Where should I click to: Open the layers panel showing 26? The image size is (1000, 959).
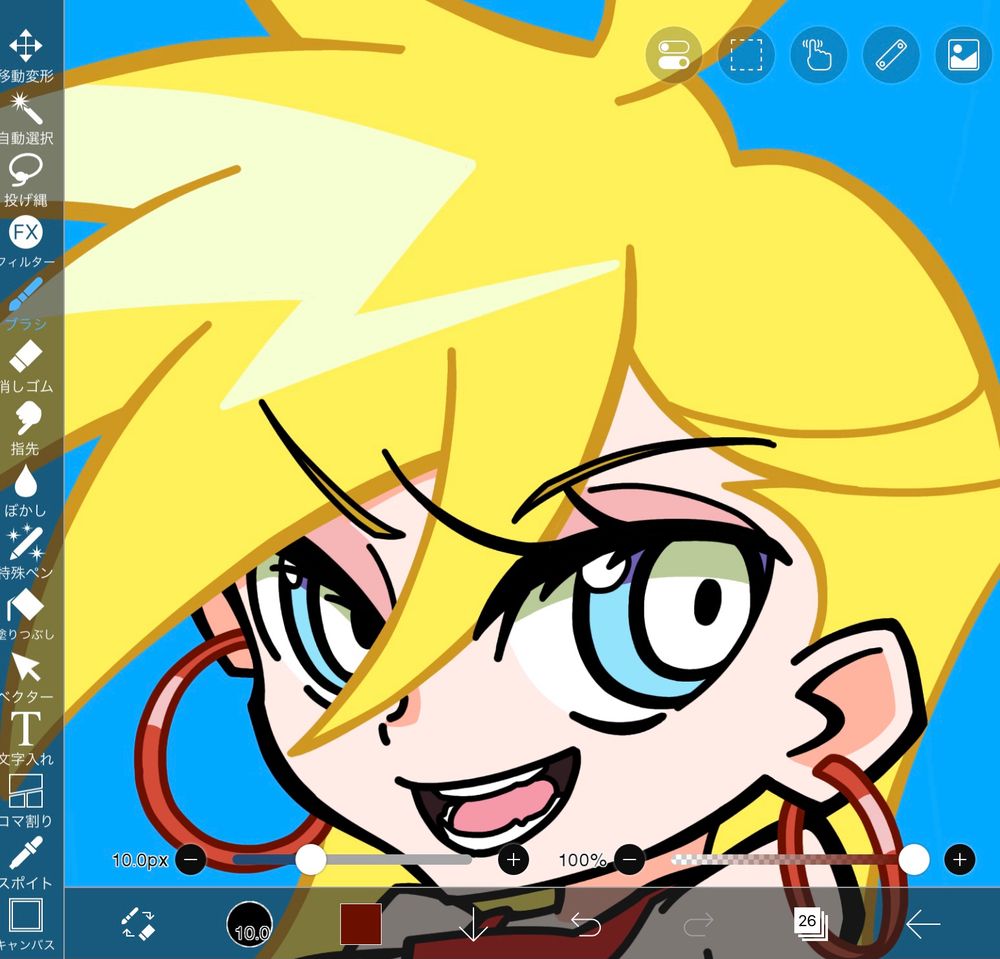point(810,924)
